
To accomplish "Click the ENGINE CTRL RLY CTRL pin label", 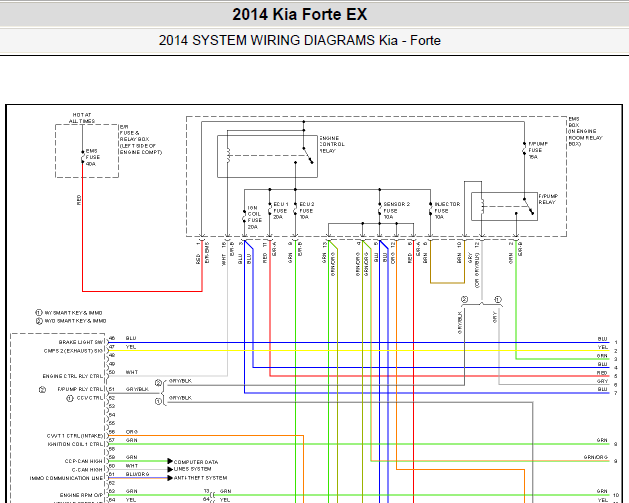I will coord(73,376).
